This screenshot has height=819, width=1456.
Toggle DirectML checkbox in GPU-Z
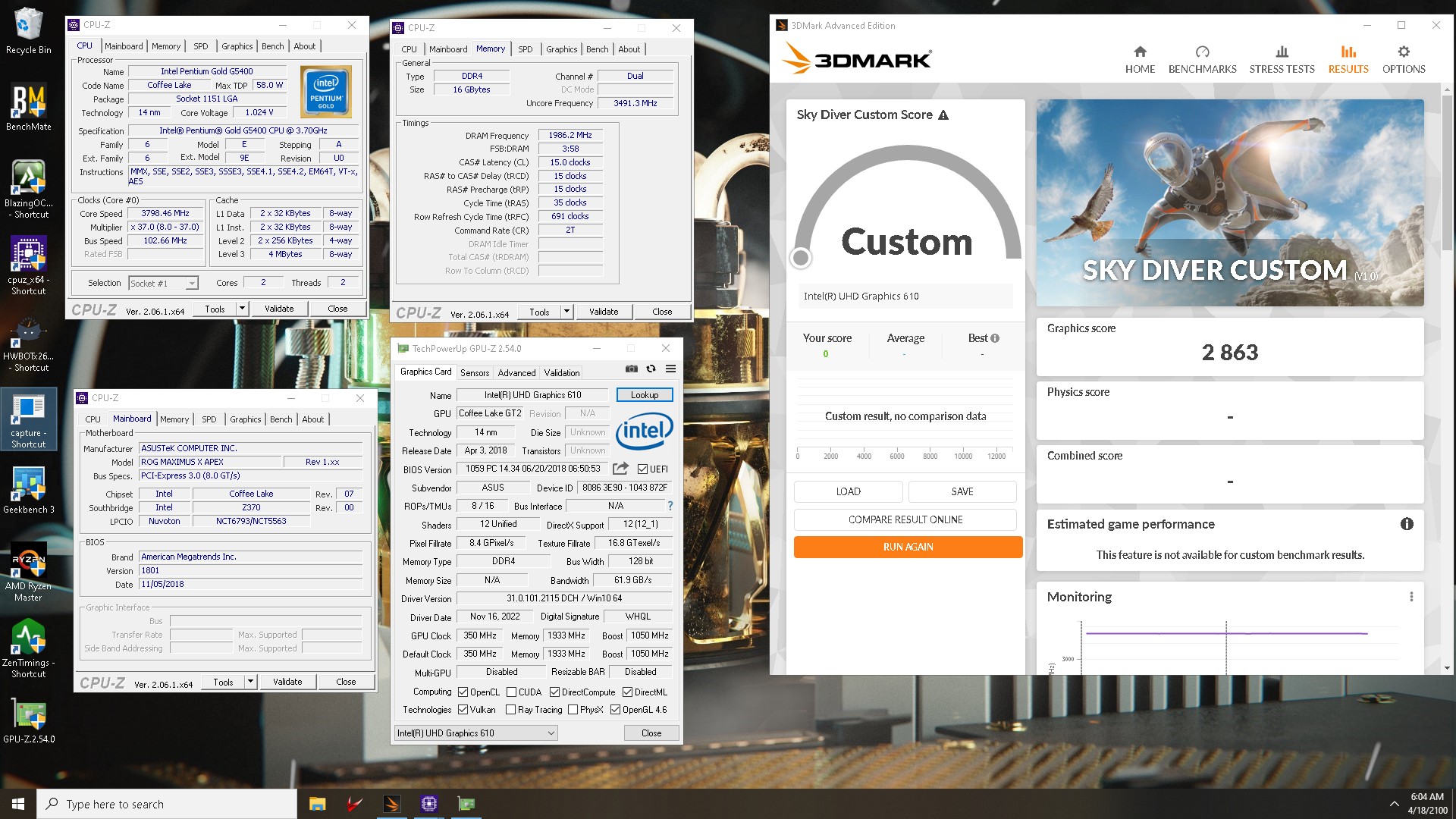[x=627, y=692]
